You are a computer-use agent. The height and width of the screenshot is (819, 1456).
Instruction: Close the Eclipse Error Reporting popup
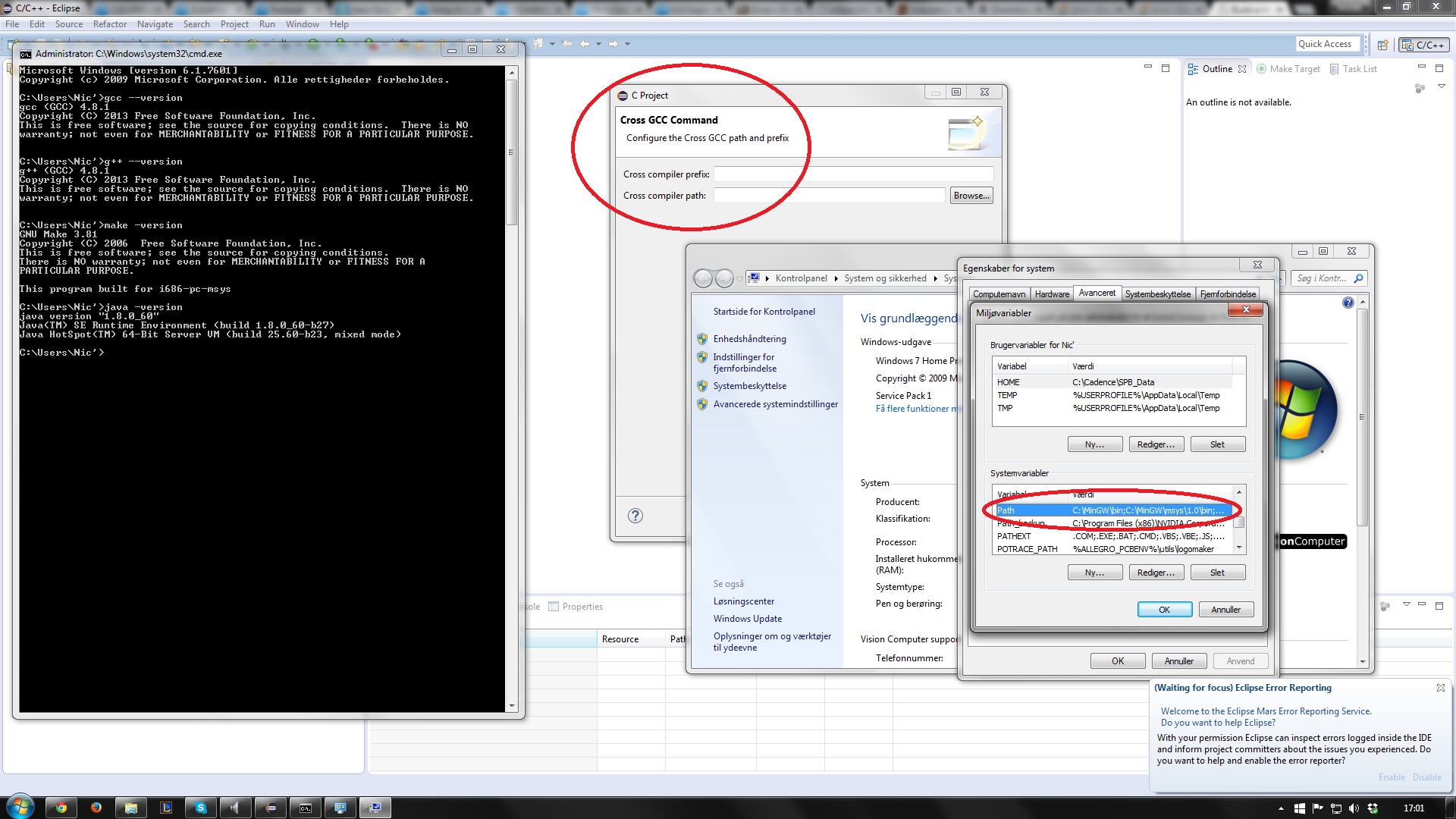point(1440,688)
